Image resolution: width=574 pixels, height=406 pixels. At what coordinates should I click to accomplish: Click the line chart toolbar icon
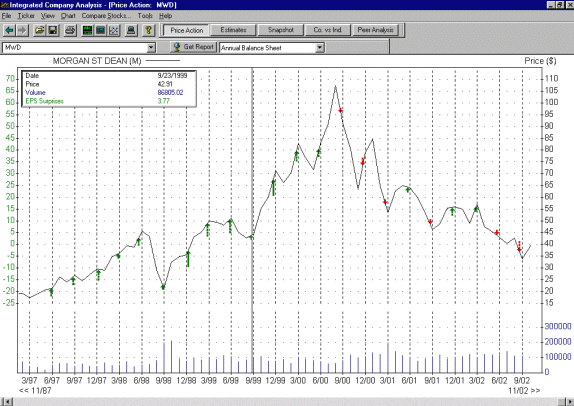coord(114,30)
